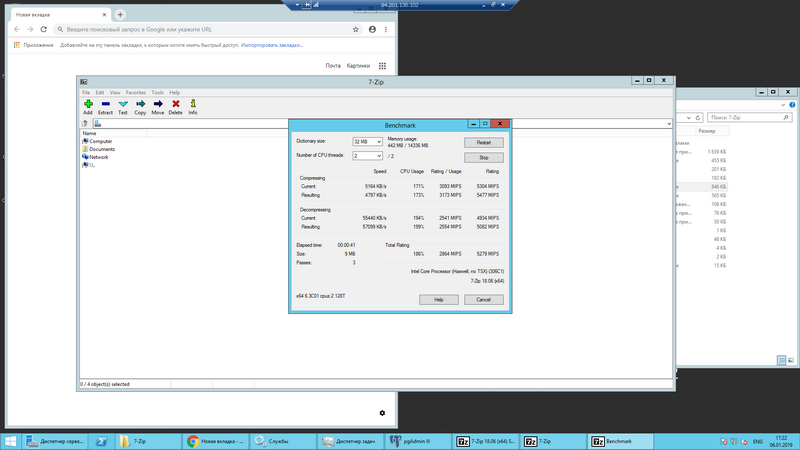Click the Extract toolbar icon
800x450 pixels.
pos(105,107)
